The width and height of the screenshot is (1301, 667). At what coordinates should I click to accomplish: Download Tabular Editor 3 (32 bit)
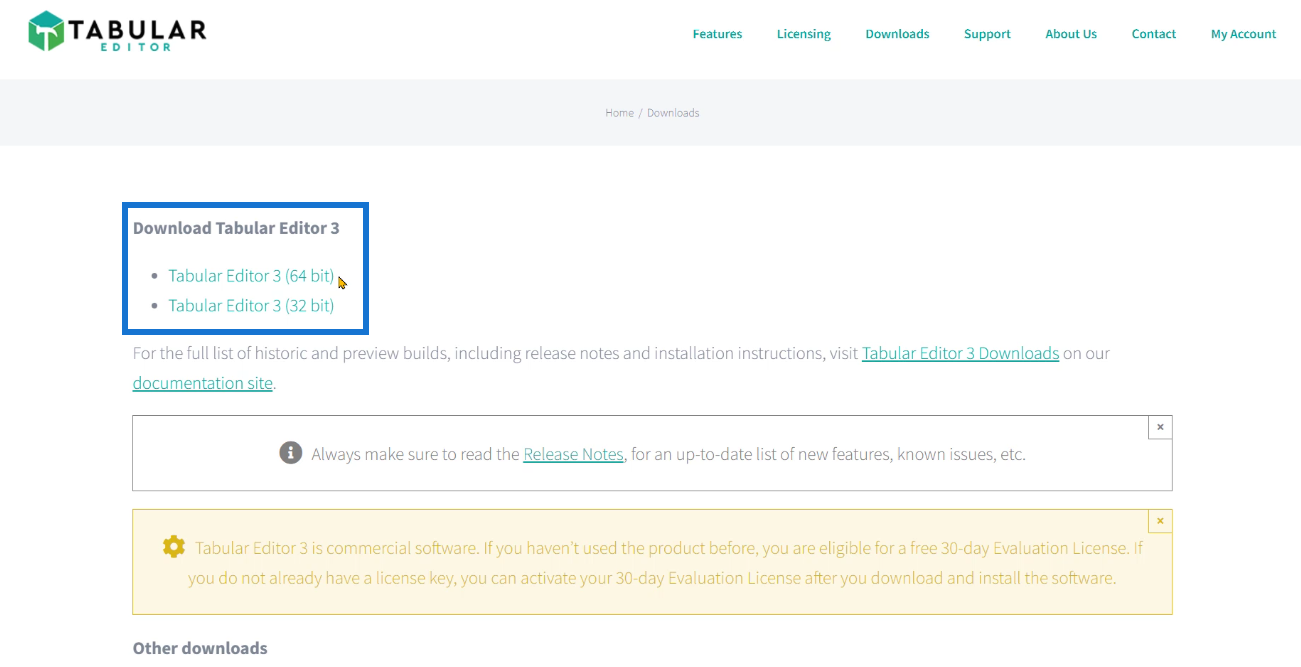coord(251,306)
